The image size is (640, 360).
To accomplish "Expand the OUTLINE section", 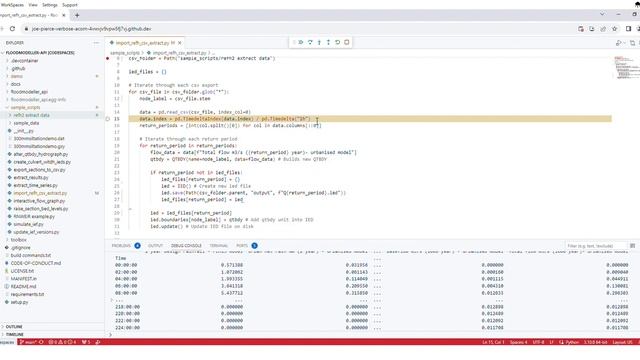I will 14,327.
